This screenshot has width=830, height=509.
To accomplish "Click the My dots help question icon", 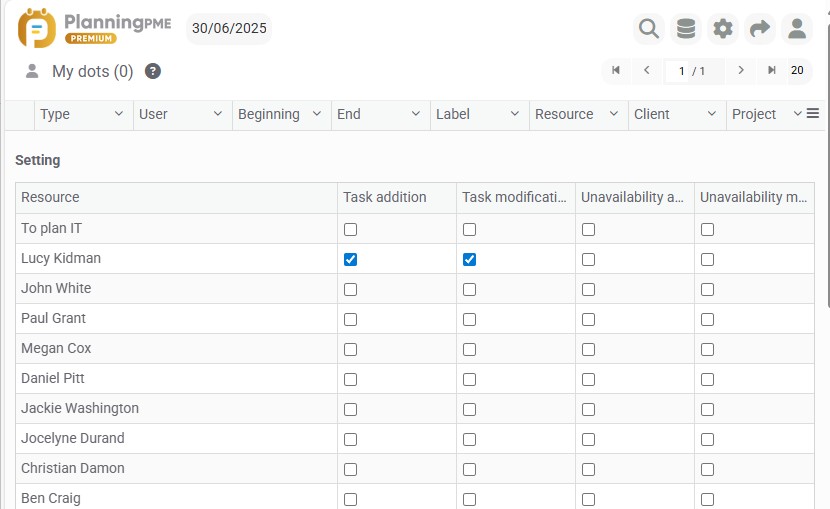I will [x=152, y=71].
